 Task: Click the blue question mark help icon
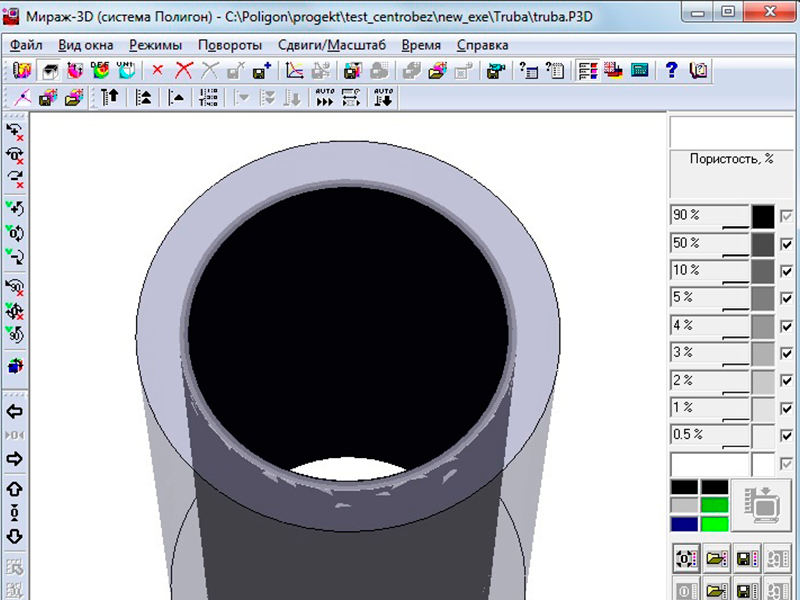(672, 71)
